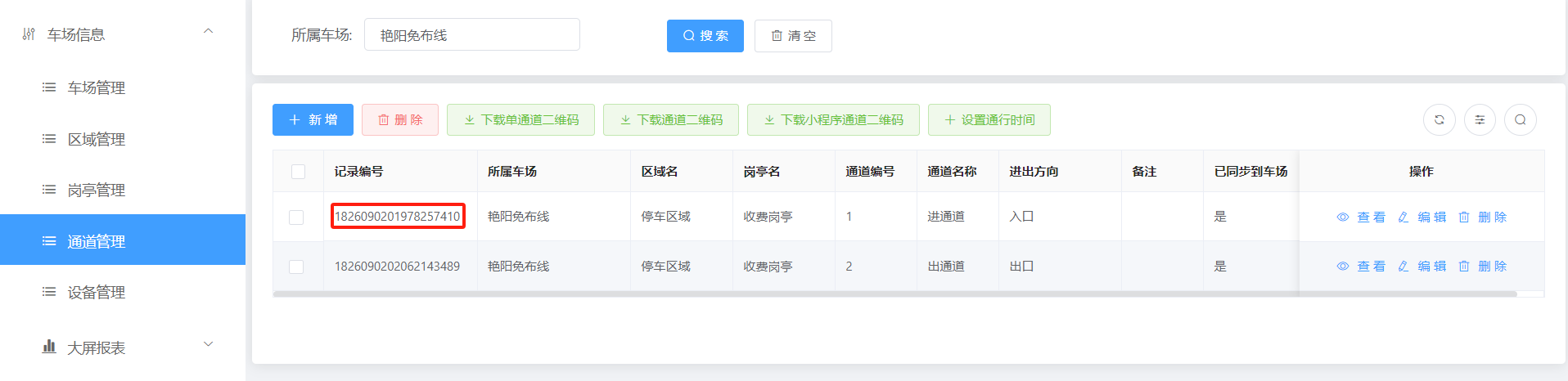Delete the 出通道 row via 删除
The width and height of the screenshot is (1568, 381).
[1482, 266]
